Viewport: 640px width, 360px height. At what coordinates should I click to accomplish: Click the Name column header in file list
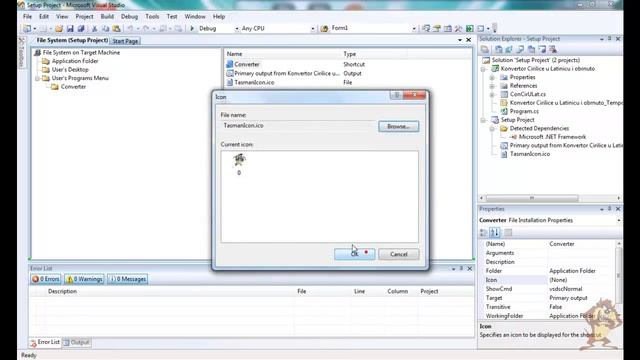[282, 54]
